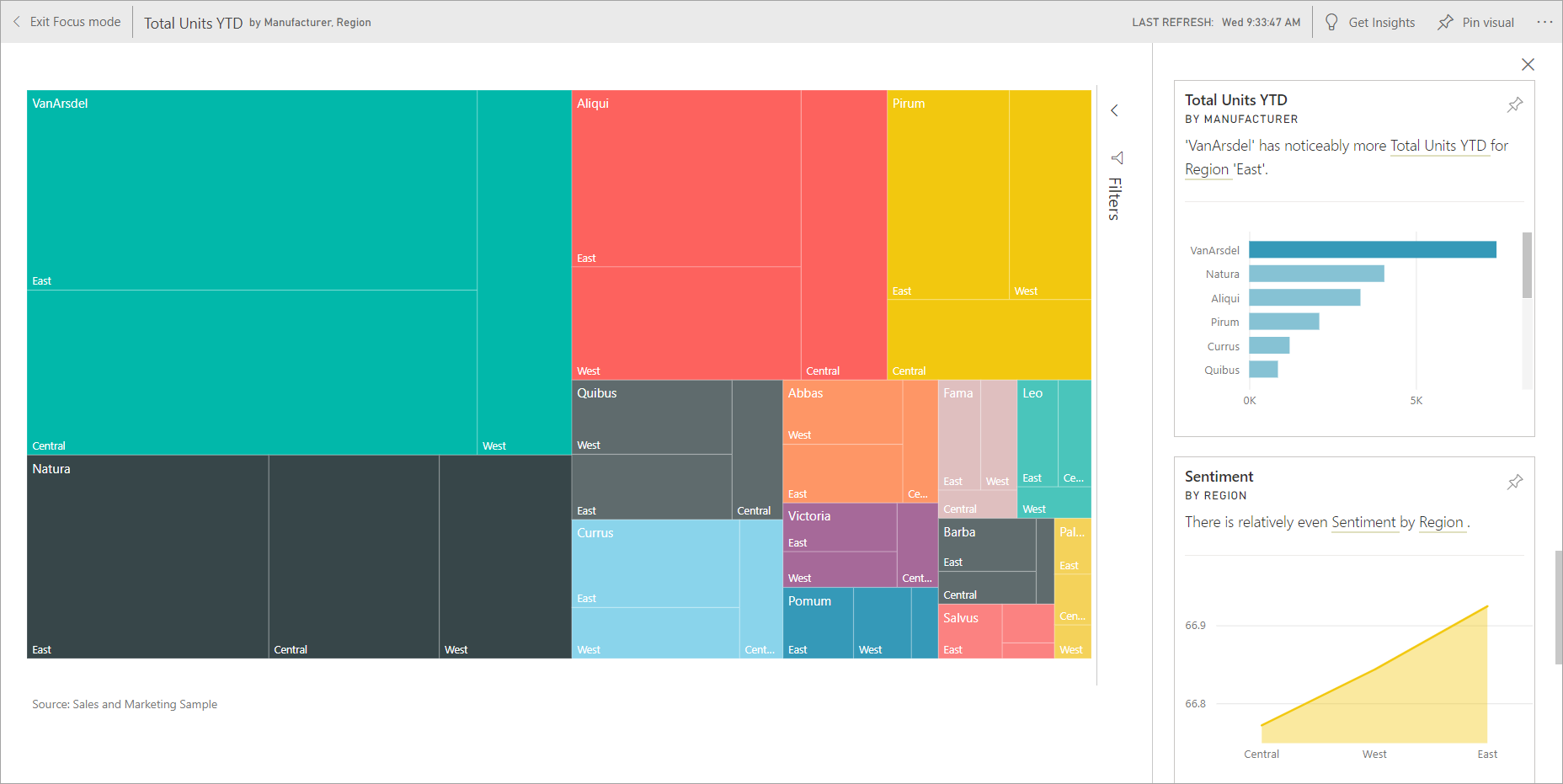Select the East point on the Sentiment chart
The height and width of the screenshot is (784, 1563).
(x=1486, y=608)
